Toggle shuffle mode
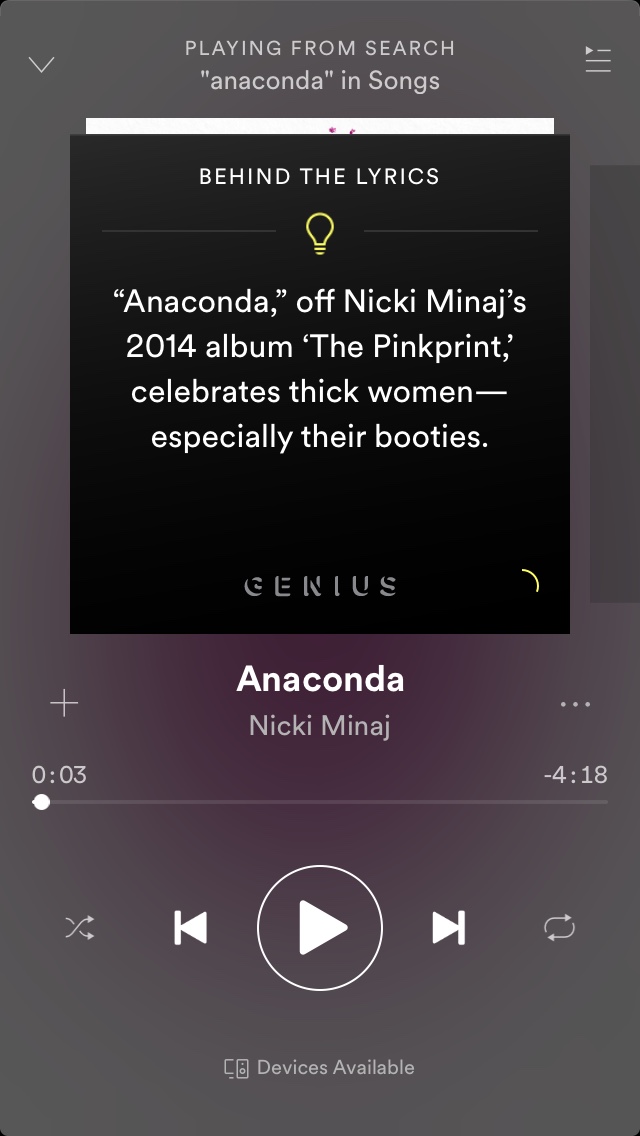The width and height of the screenshot is (640, 1136). [79, 927]
